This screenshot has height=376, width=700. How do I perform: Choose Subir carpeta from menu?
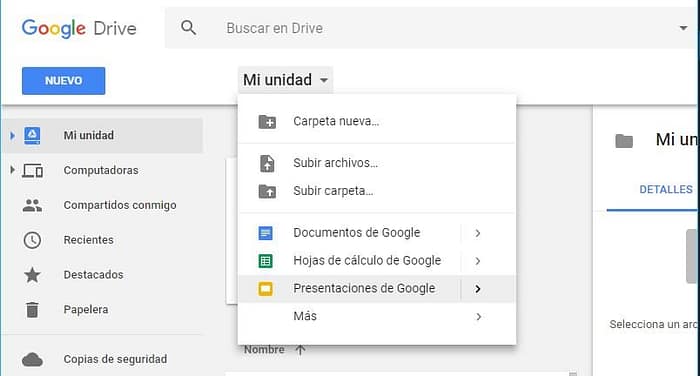[x=377, y=191]
